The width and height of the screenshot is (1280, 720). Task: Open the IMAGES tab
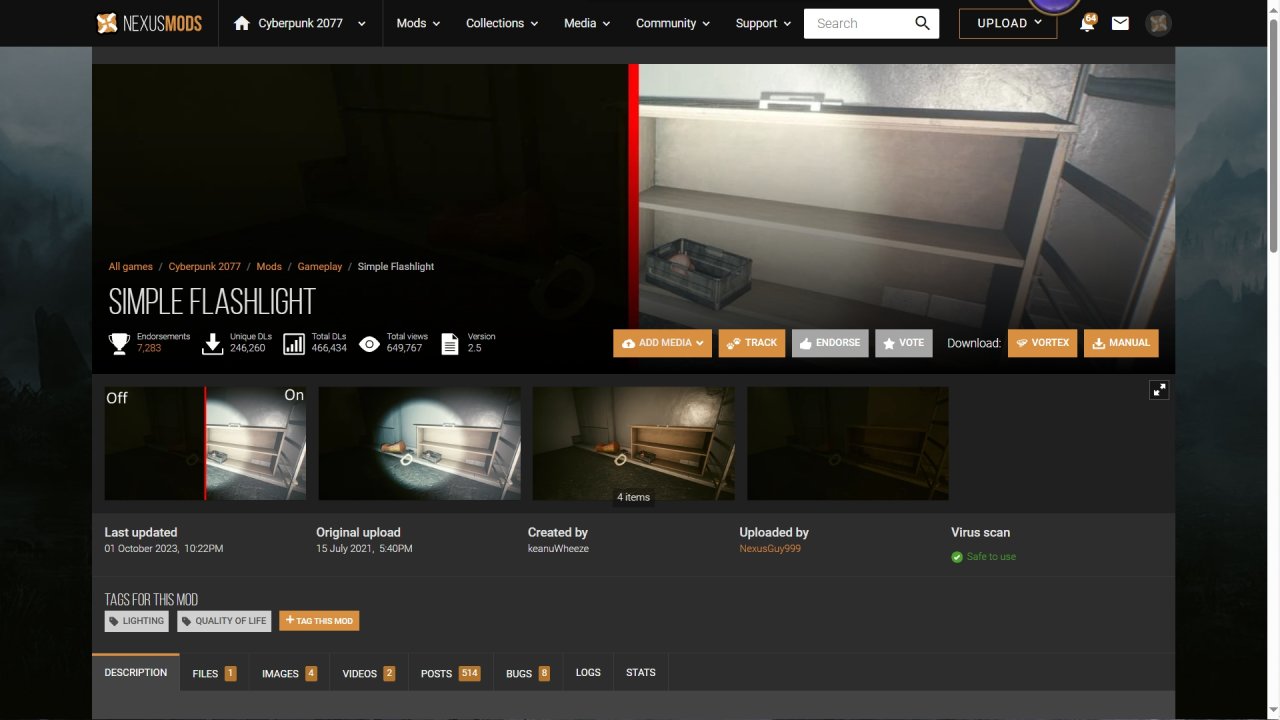tap(289, 674)
